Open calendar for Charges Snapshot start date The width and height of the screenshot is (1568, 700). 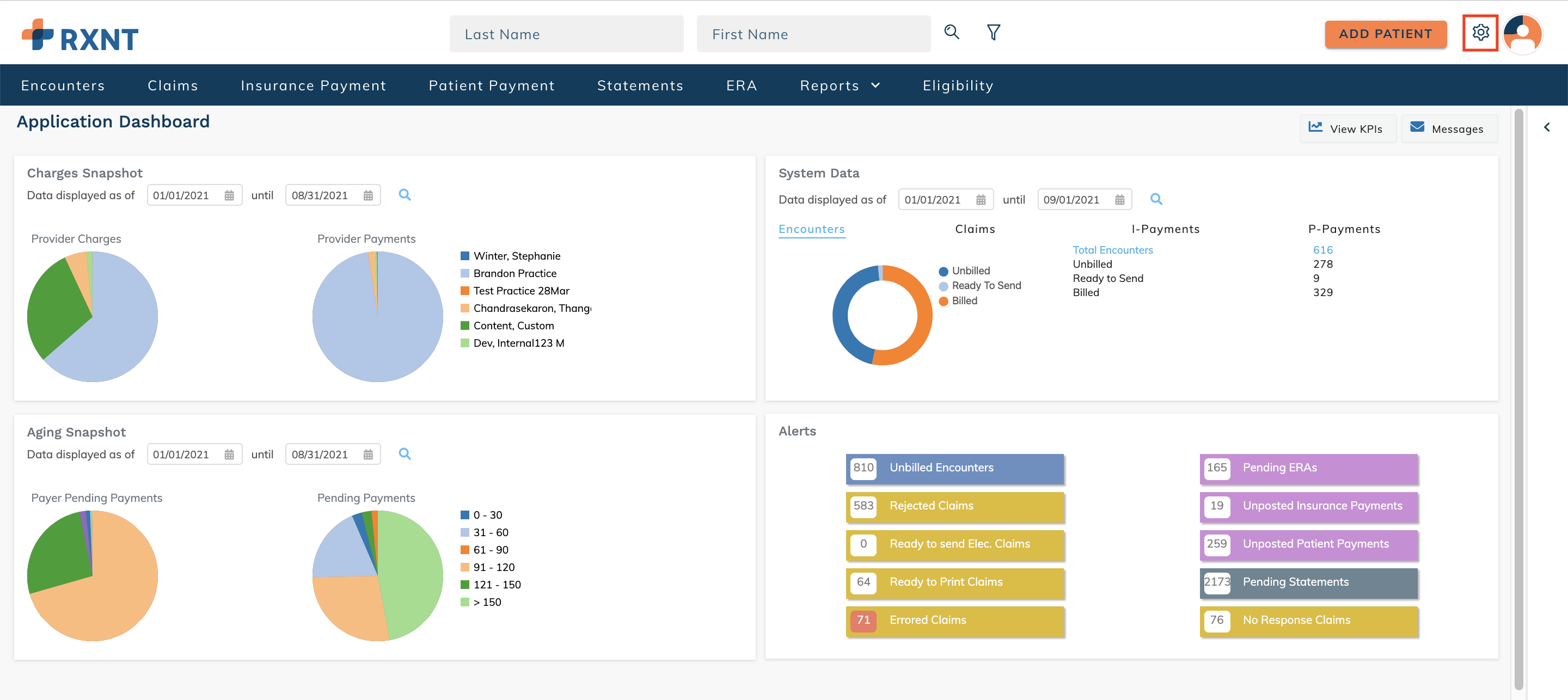click(x=229, y=195)
